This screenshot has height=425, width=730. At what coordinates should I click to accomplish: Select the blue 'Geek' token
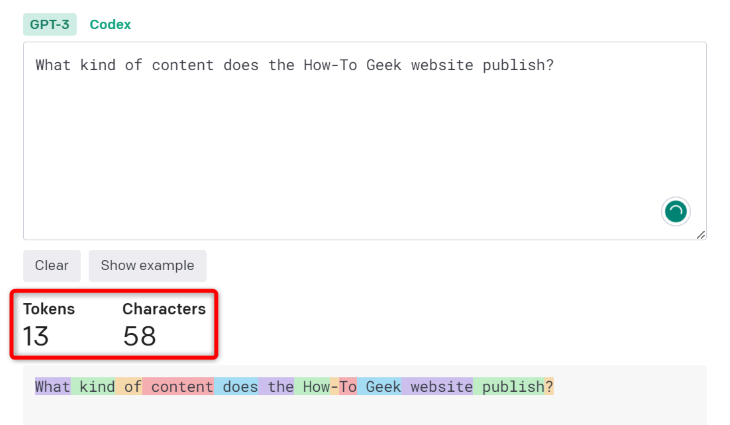tap(381, 387)
